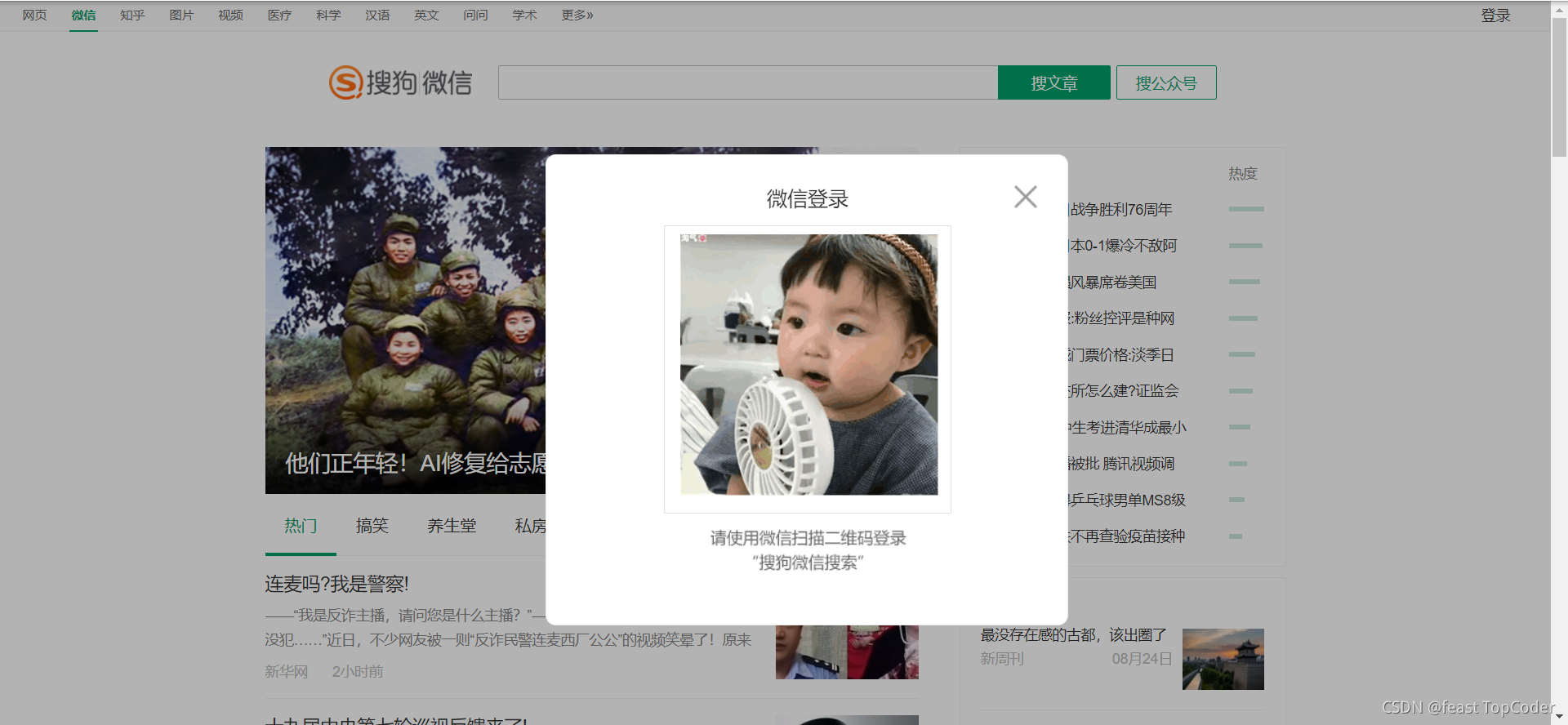Viewport: 1568px width, 725px height.
Task: Open the 登录 link at top right
Action: (x=1495, y=16)
